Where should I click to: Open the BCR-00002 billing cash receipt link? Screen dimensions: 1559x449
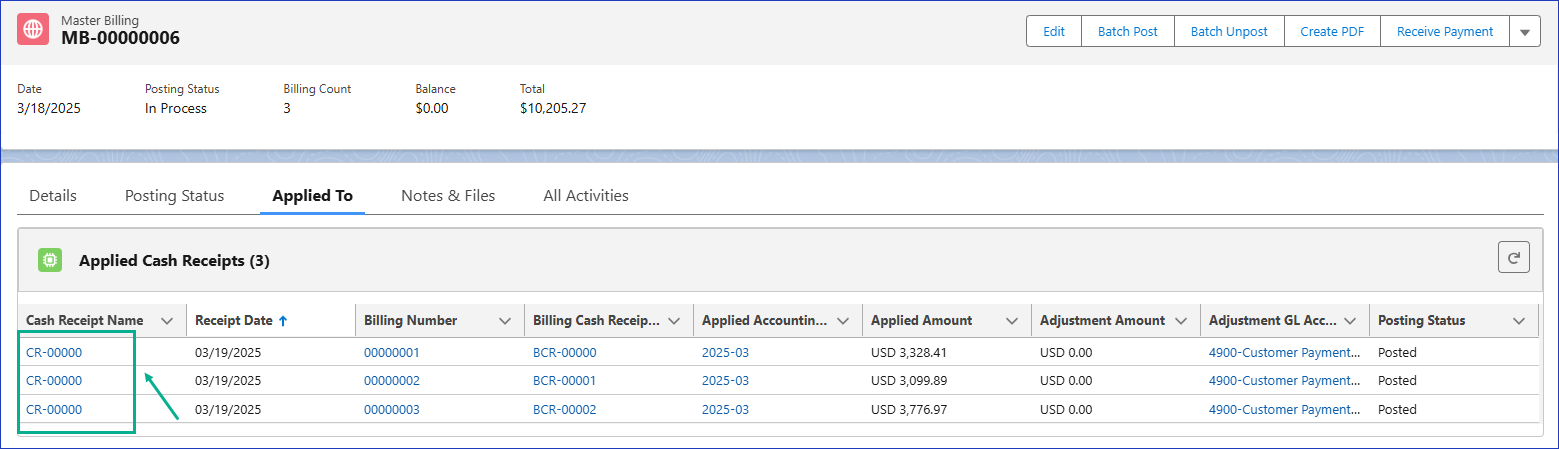(564, 409)
